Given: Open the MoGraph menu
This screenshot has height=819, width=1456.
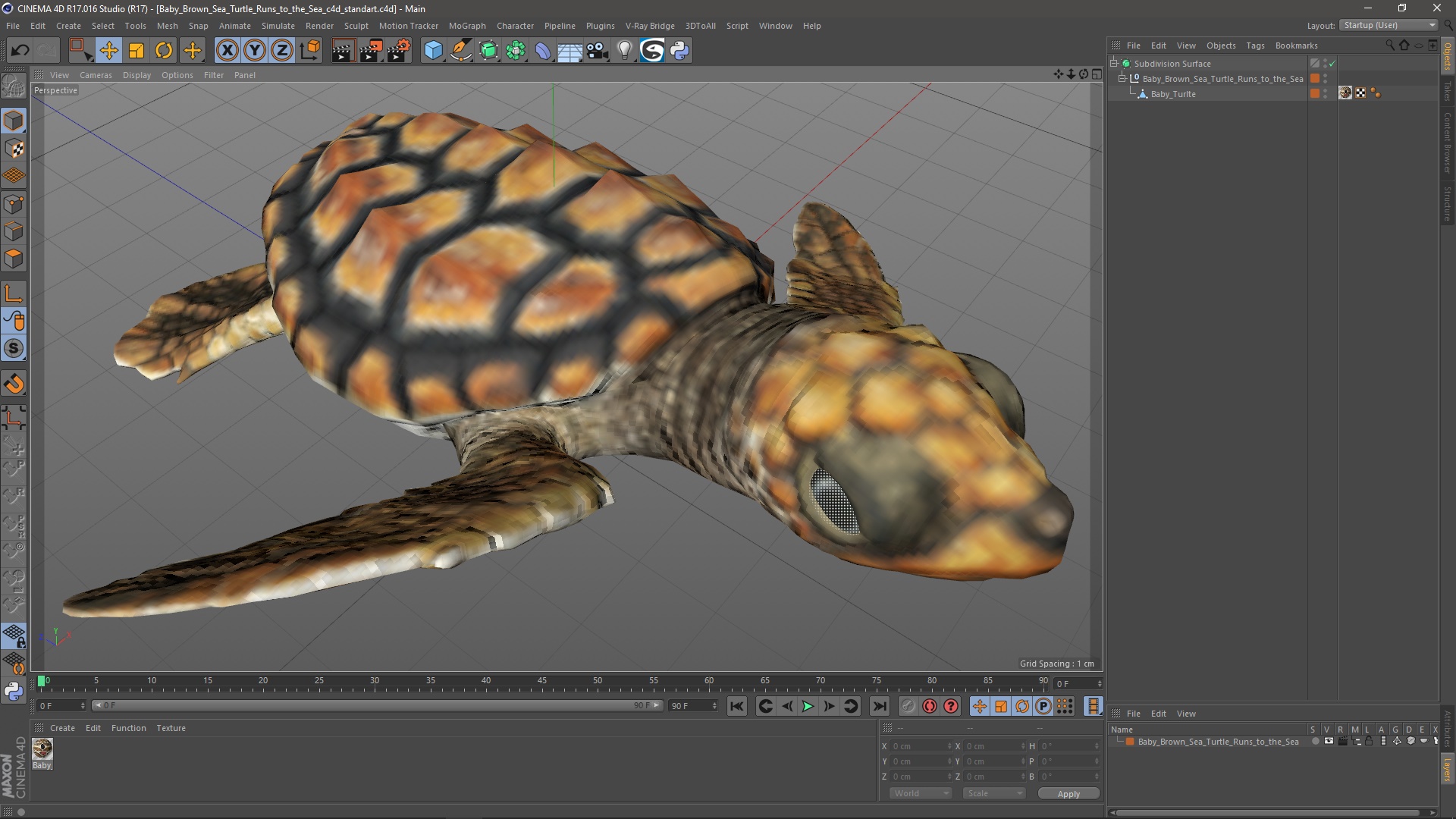Looking at the screenshot, I should (x=467, y=26).
